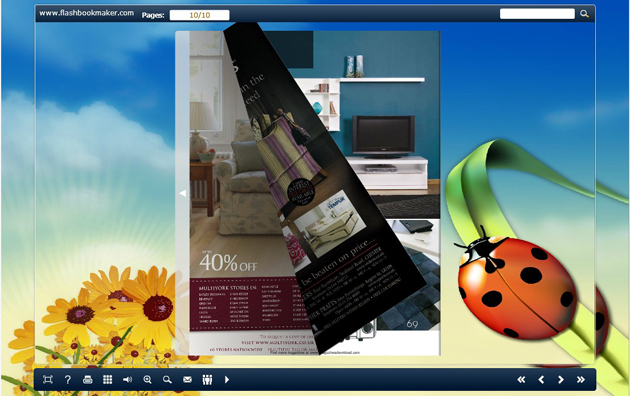Start auto flip play button
This screenshot has height=396, width=630.
[x=227, y=380]
